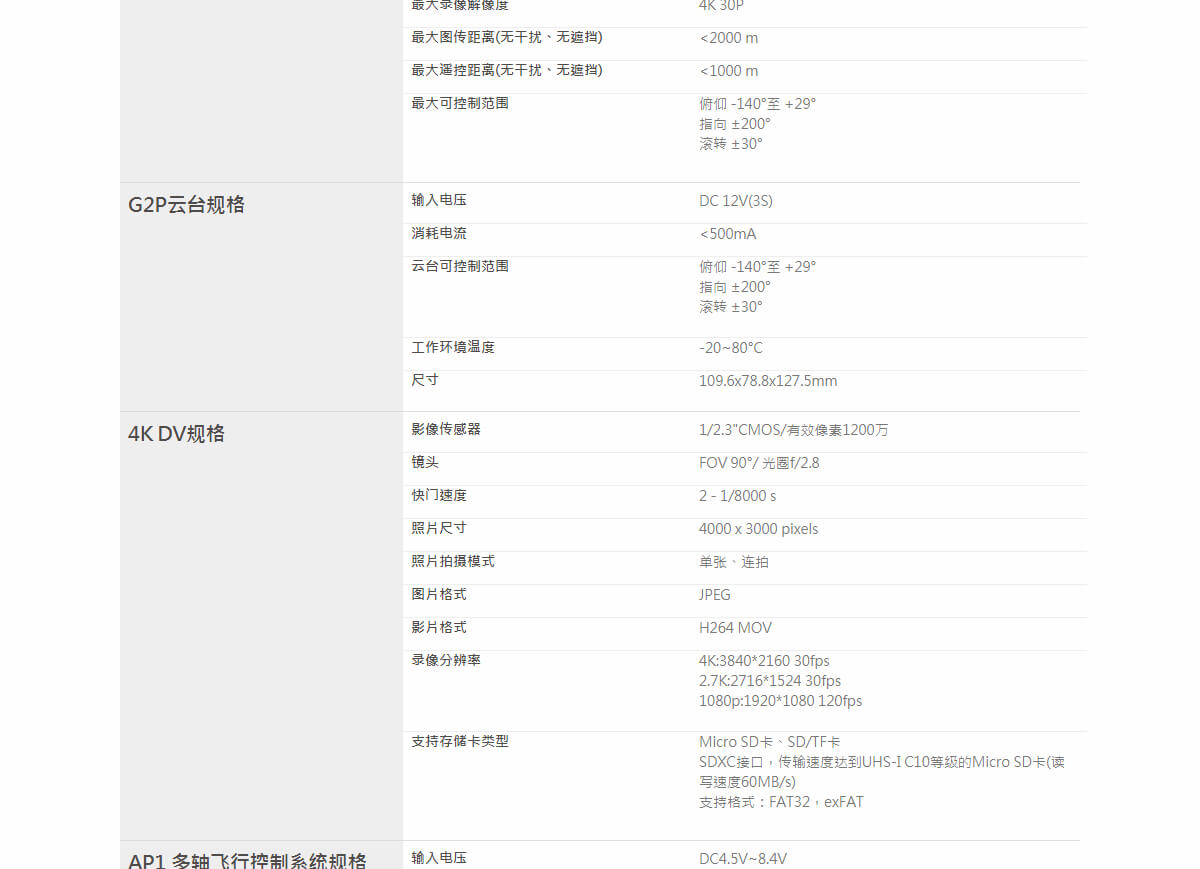Select the AP1 多轴飞行控制系统规格 heading
Image resolution: width=1200 pixels, height=869 pixels.
coord(247,860)
